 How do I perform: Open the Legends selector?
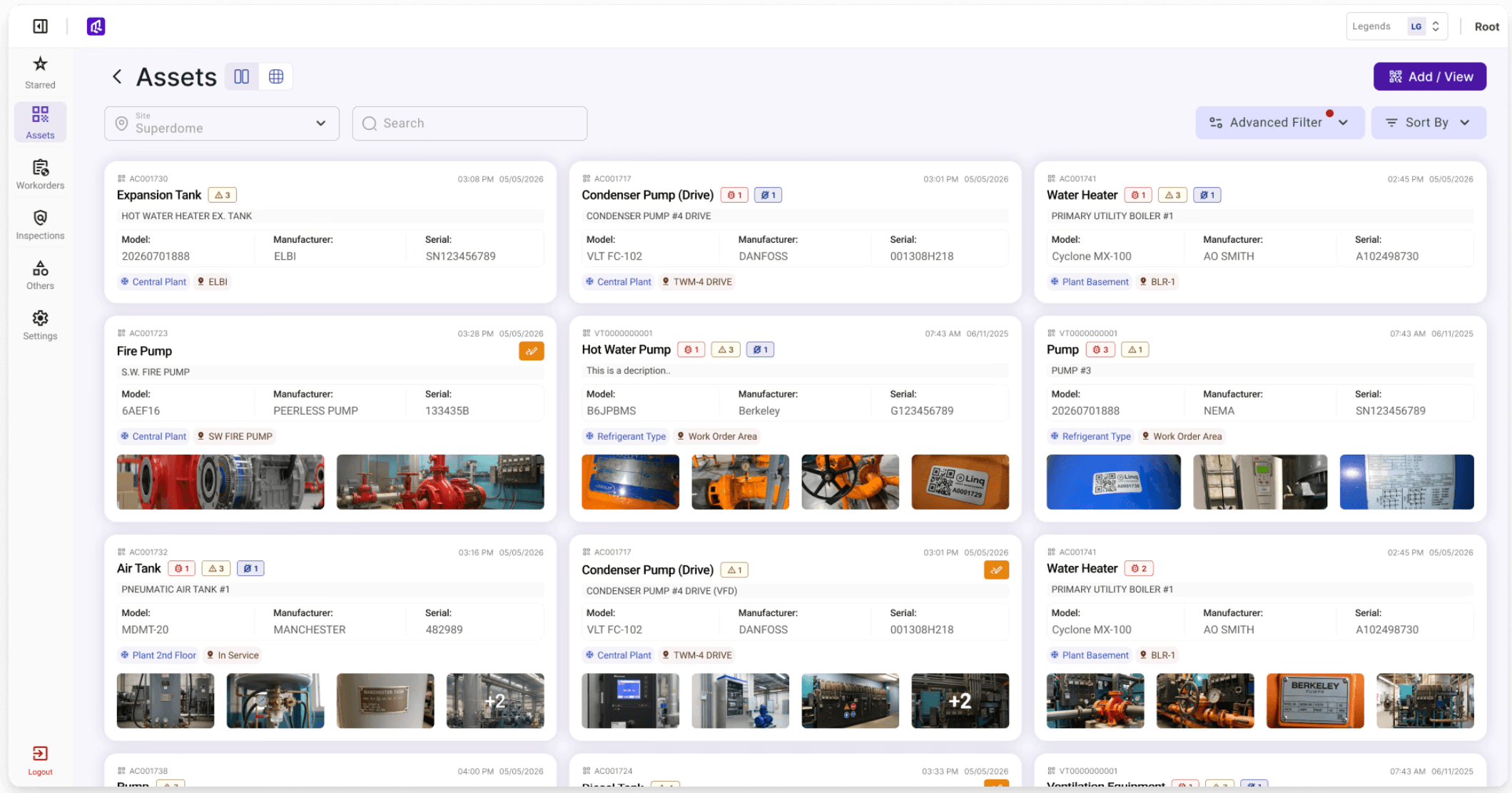pyautogui.click(x=1396, y=26)
